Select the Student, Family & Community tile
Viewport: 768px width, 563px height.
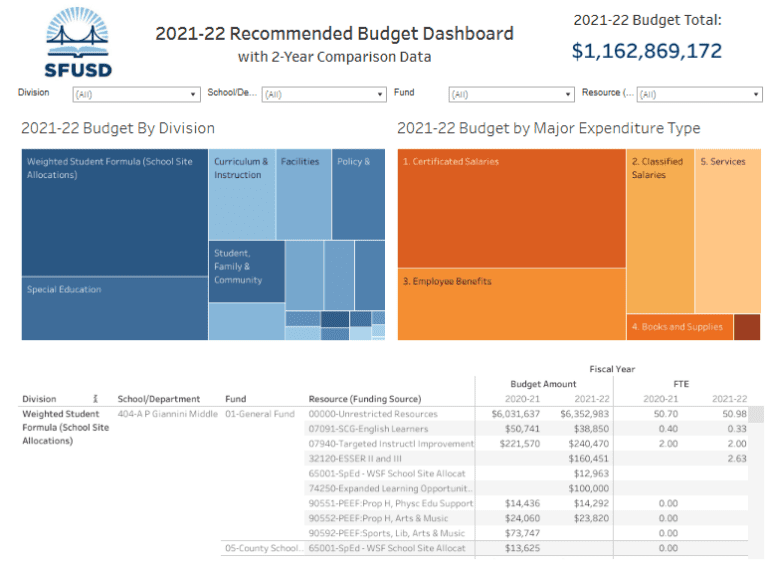246,271
